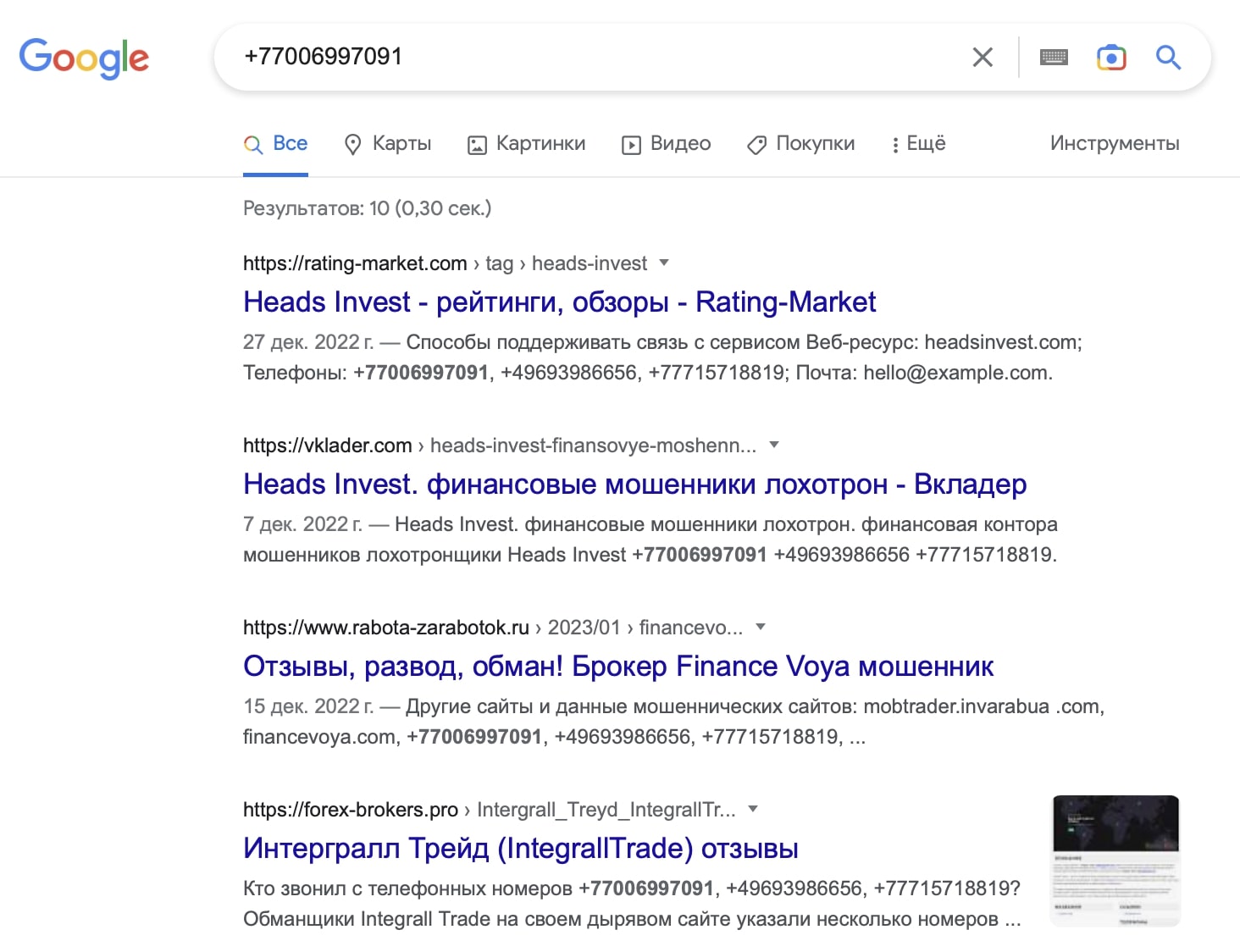Image resolution: width=1240 pixels, height=952 pixels.
Task: Switch to the Карты tab
Action: coord(388,144)
